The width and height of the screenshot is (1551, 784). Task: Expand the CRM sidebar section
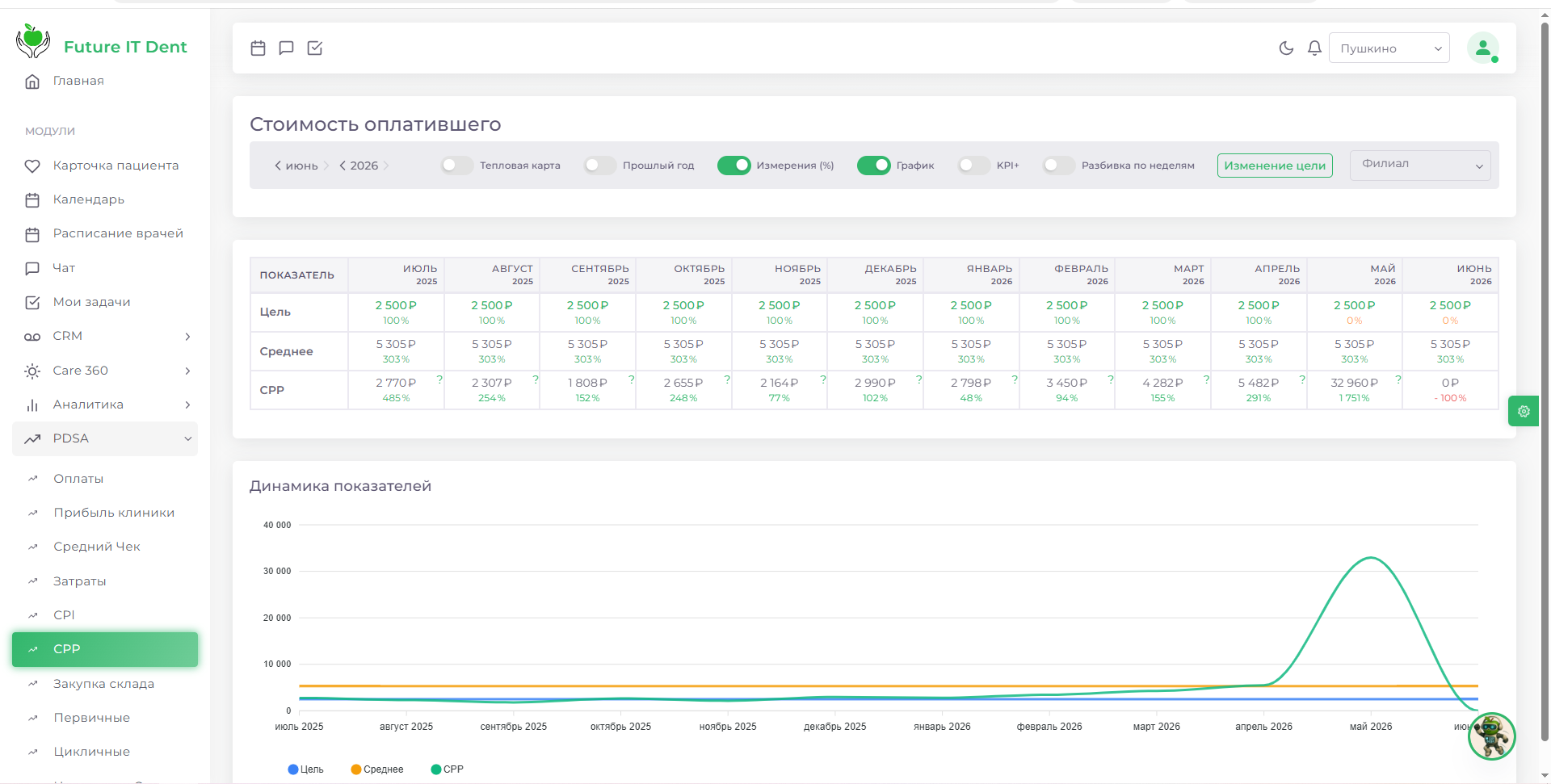105,336
